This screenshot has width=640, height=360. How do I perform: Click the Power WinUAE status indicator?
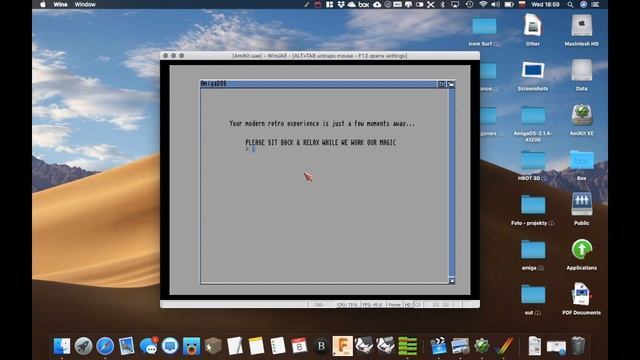click(x=394, y=304)
